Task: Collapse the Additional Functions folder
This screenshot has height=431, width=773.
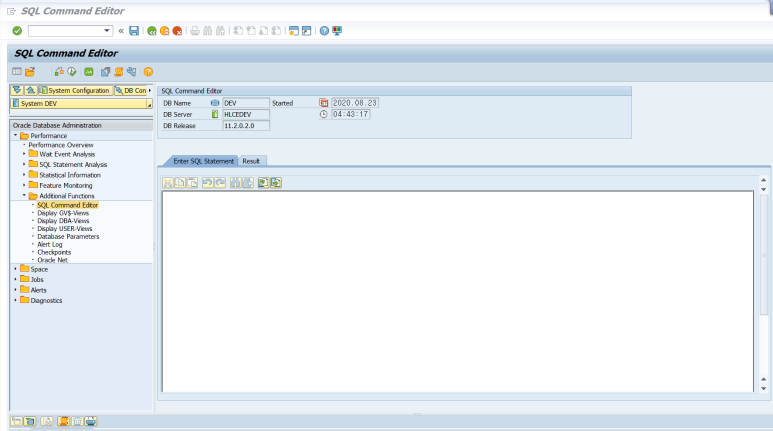Action: 24,195
